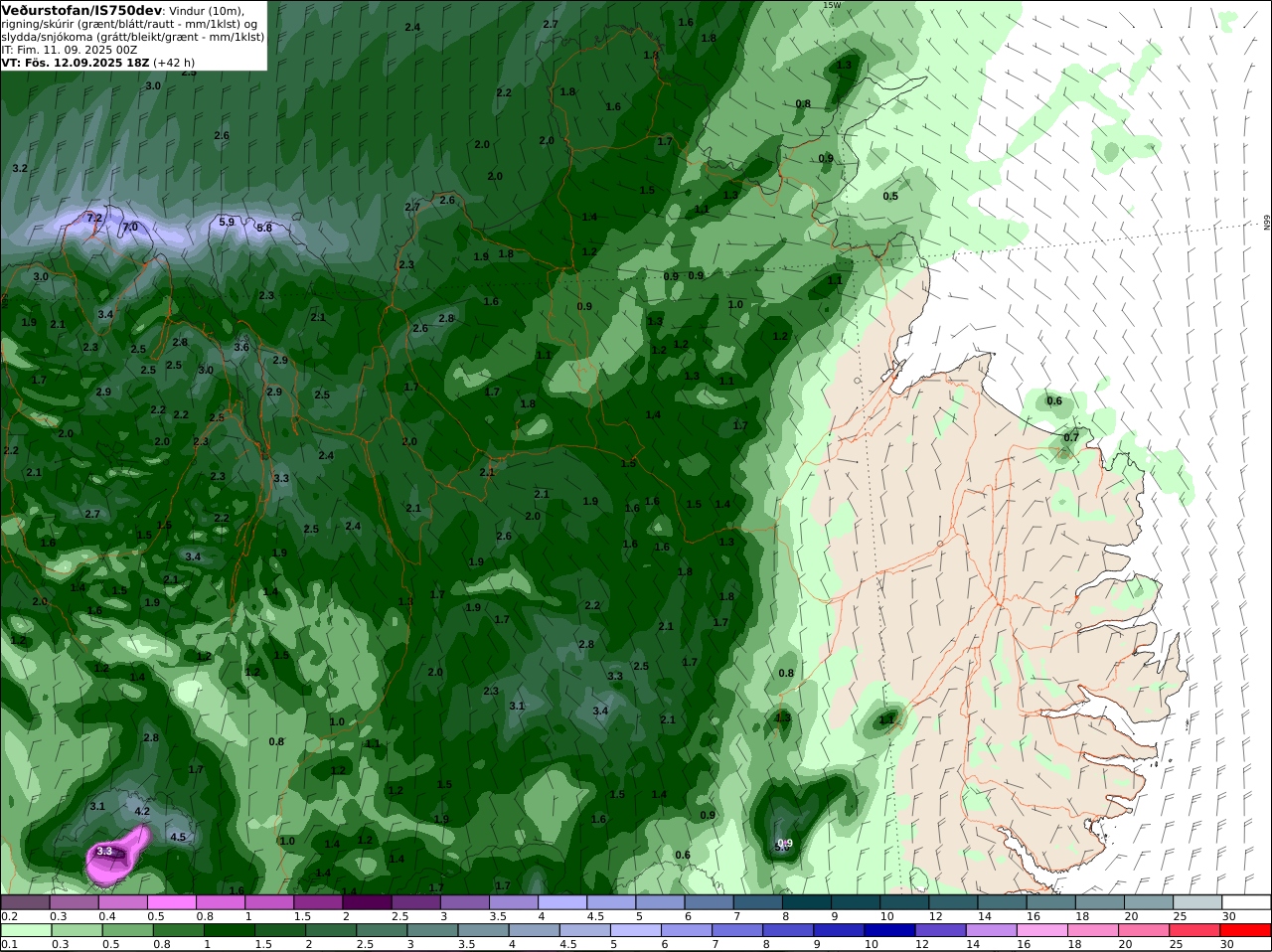Click the 4.5 value right of the magenta patch
This screenshot has height=952, width=1272.
[x=178, y=837]
